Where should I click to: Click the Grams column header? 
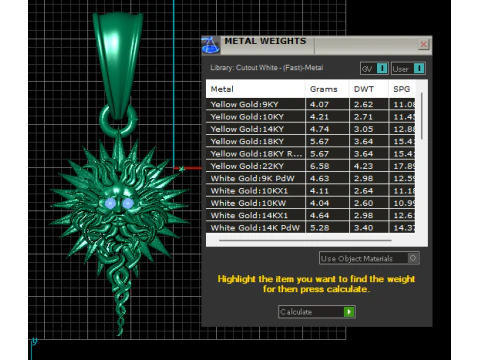(327, 89)
